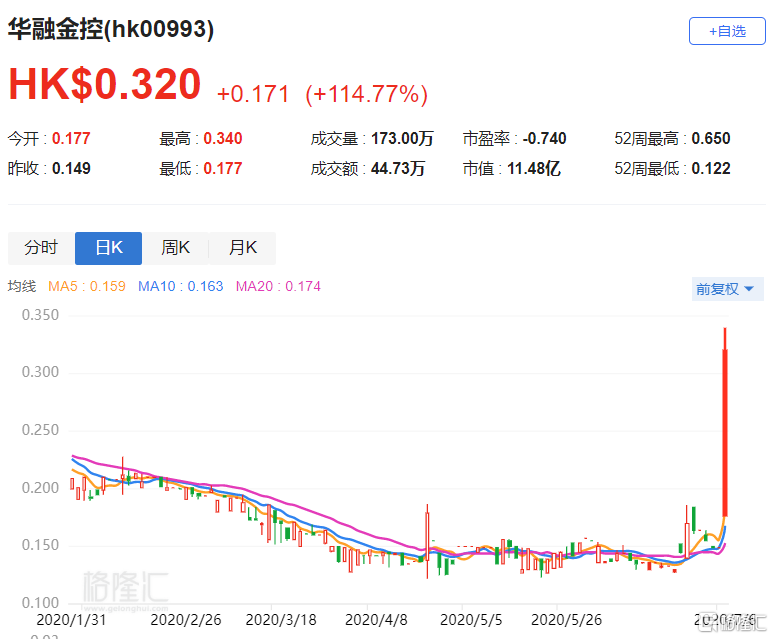Switch to the 周K weekly tab
Image resolution: width=773 pixels, height=639 pixels.
coord(175,248)
